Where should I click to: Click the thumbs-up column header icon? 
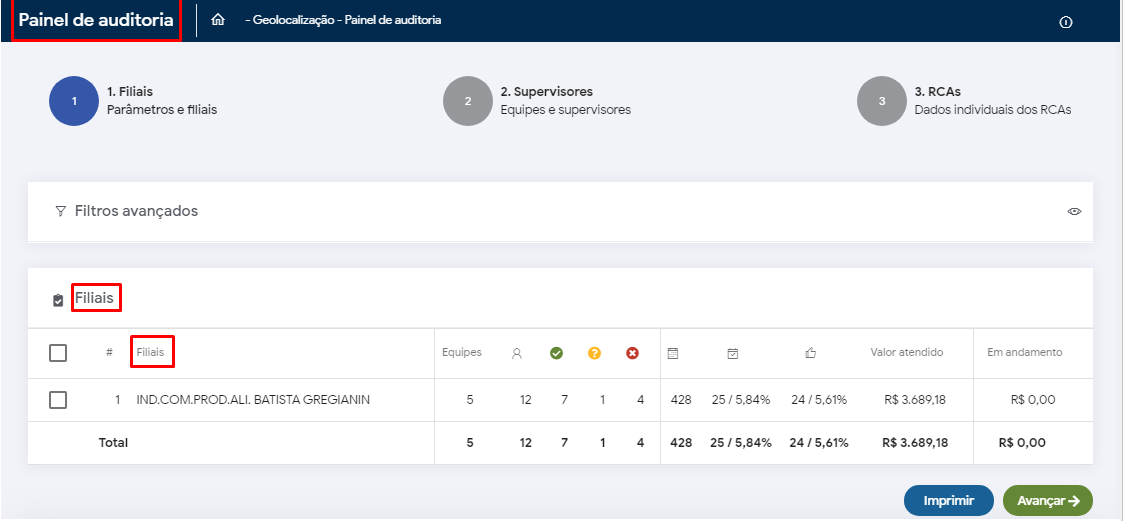(x=810, y=353)
